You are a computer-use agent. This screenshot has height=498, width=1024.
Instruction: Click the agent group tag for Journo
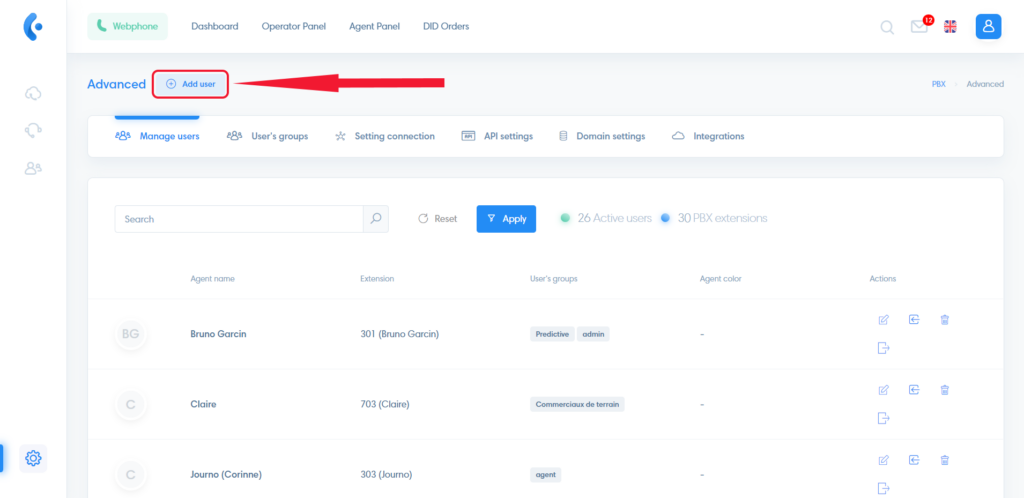[545, 475]
